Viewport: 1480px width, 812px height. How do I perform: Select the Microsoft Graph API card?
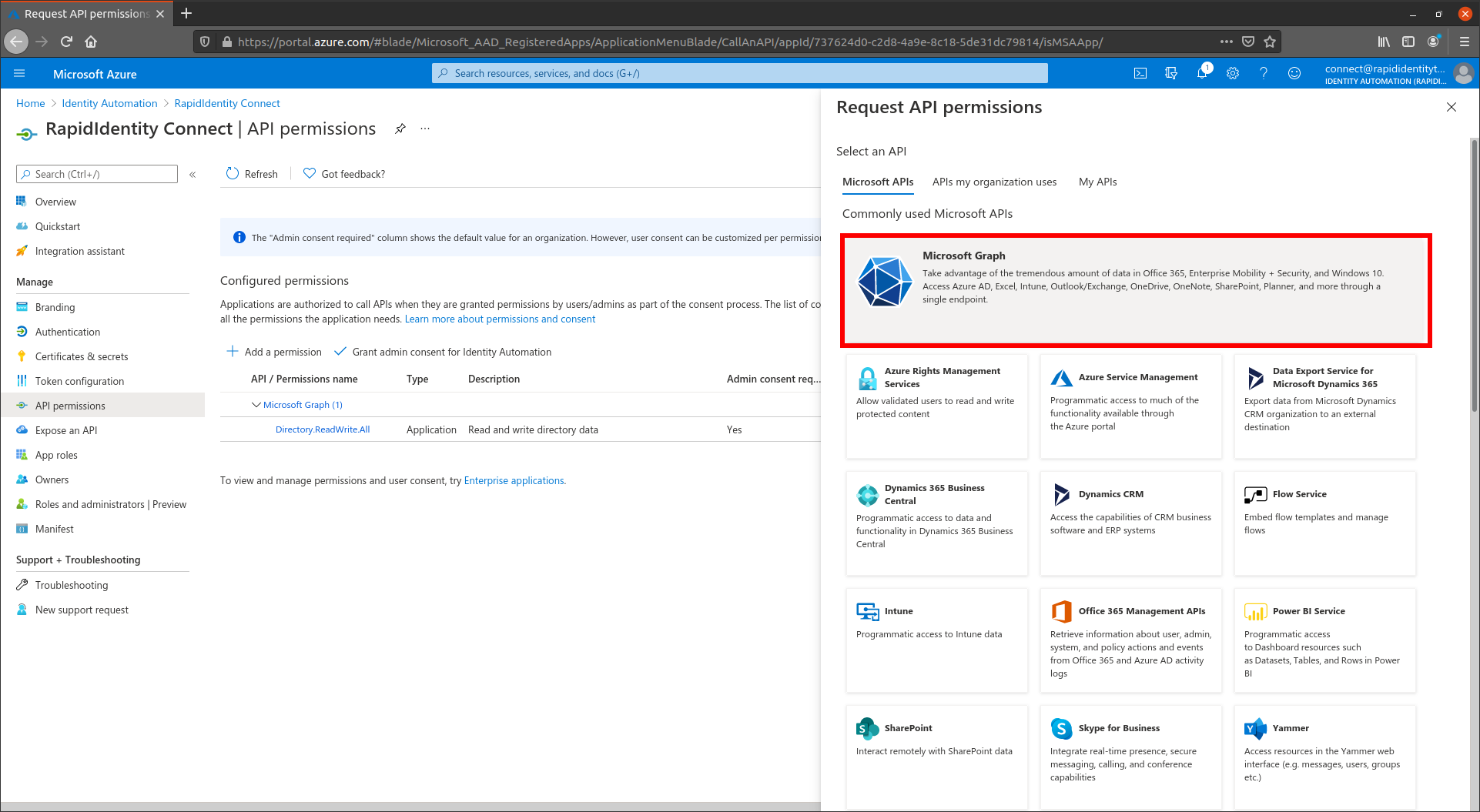(1136, 290)
